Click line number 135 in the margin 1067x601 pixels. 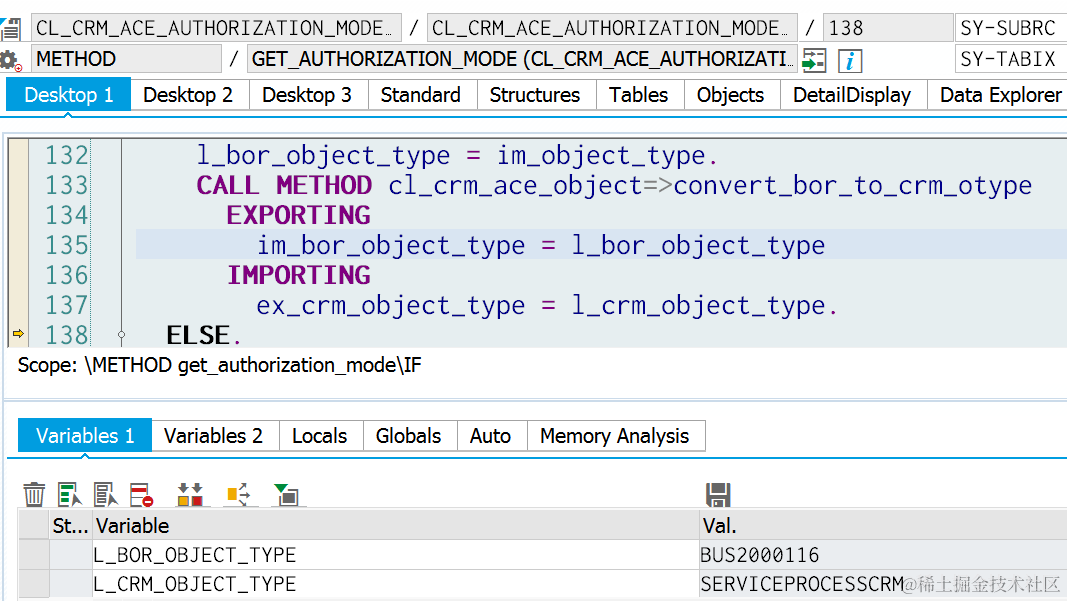pyautogui.click(x=67, y=245)
